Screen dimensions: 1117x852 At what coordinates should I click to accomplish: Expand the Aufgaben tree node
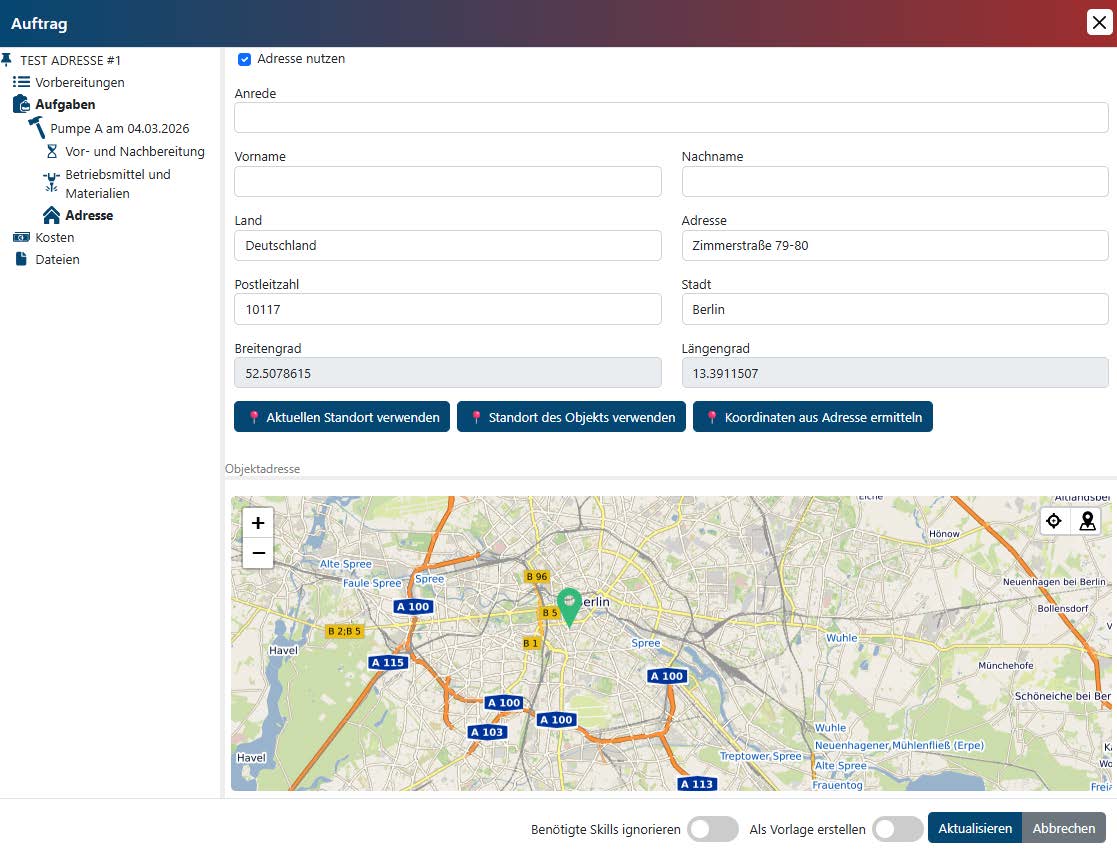[x=65, y=104]
